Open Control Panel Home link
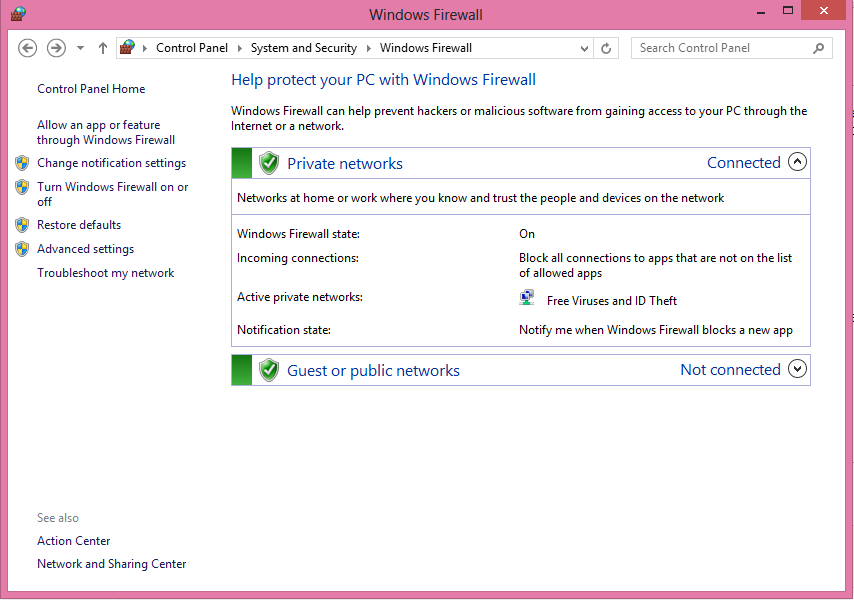Screen dimensions: 854x600 (x=91, y=89)
